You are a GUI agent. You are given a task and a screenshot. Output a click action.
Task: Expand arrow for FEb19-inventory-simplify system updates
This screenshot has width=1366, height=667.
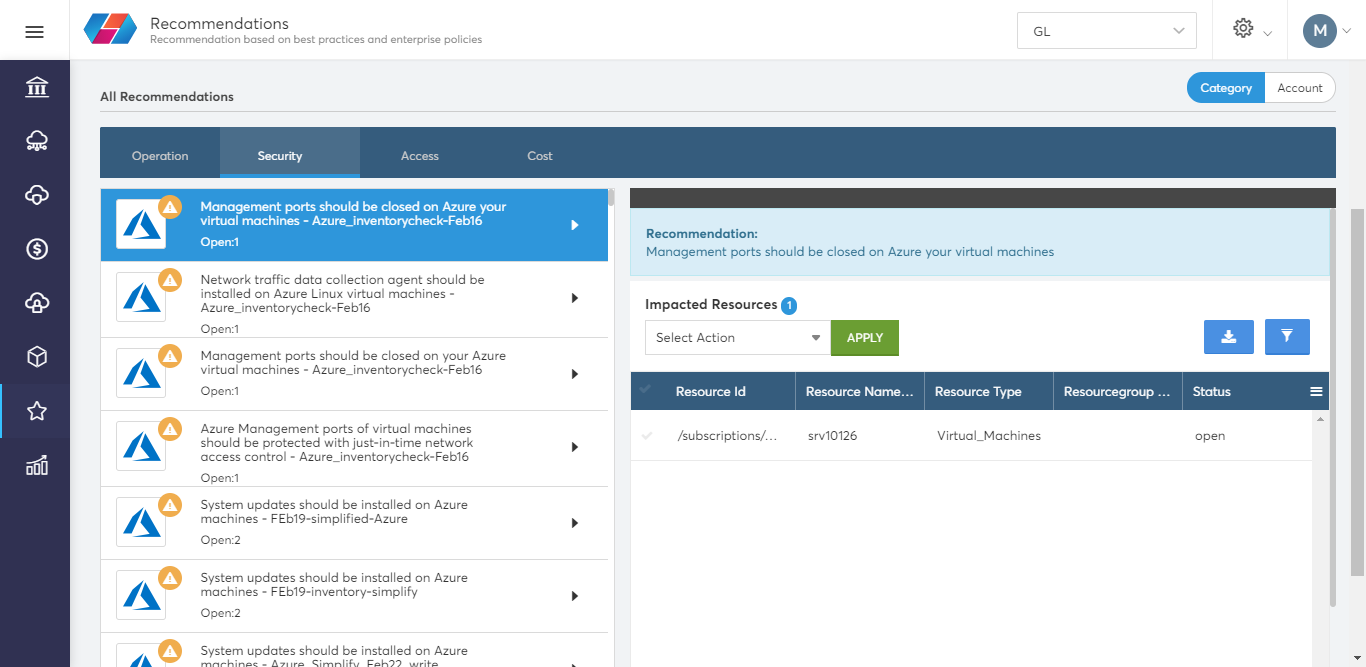[x=575, y=596]
